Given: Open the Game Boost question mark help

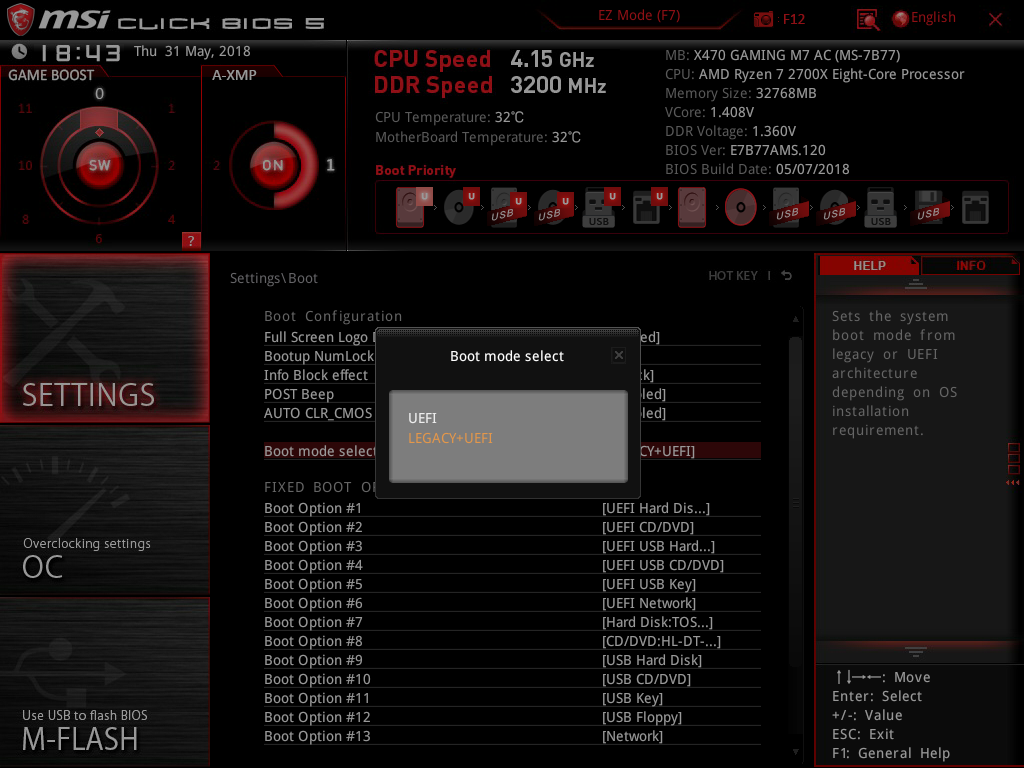Looking at the screenshot, I should [191, 240].
